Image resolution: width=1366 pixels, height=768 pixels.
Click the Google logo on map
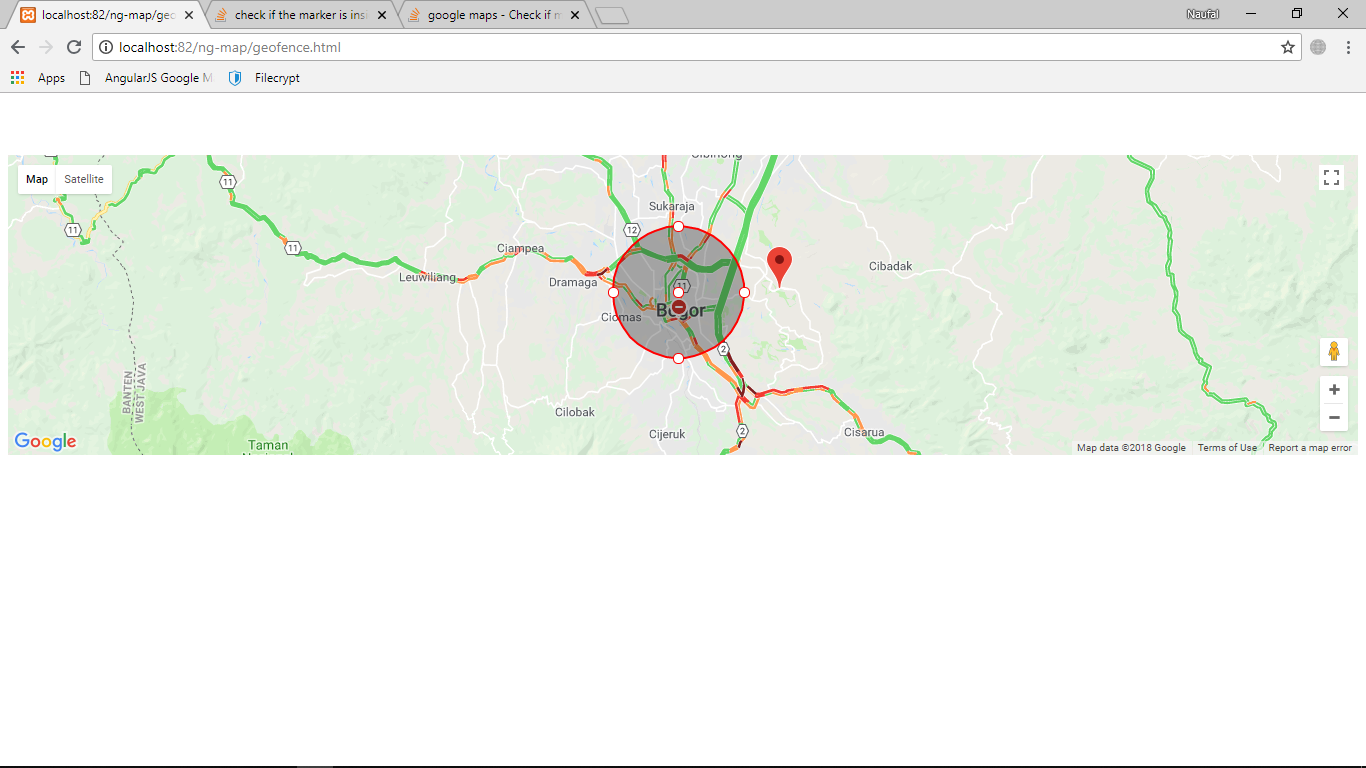45,442
